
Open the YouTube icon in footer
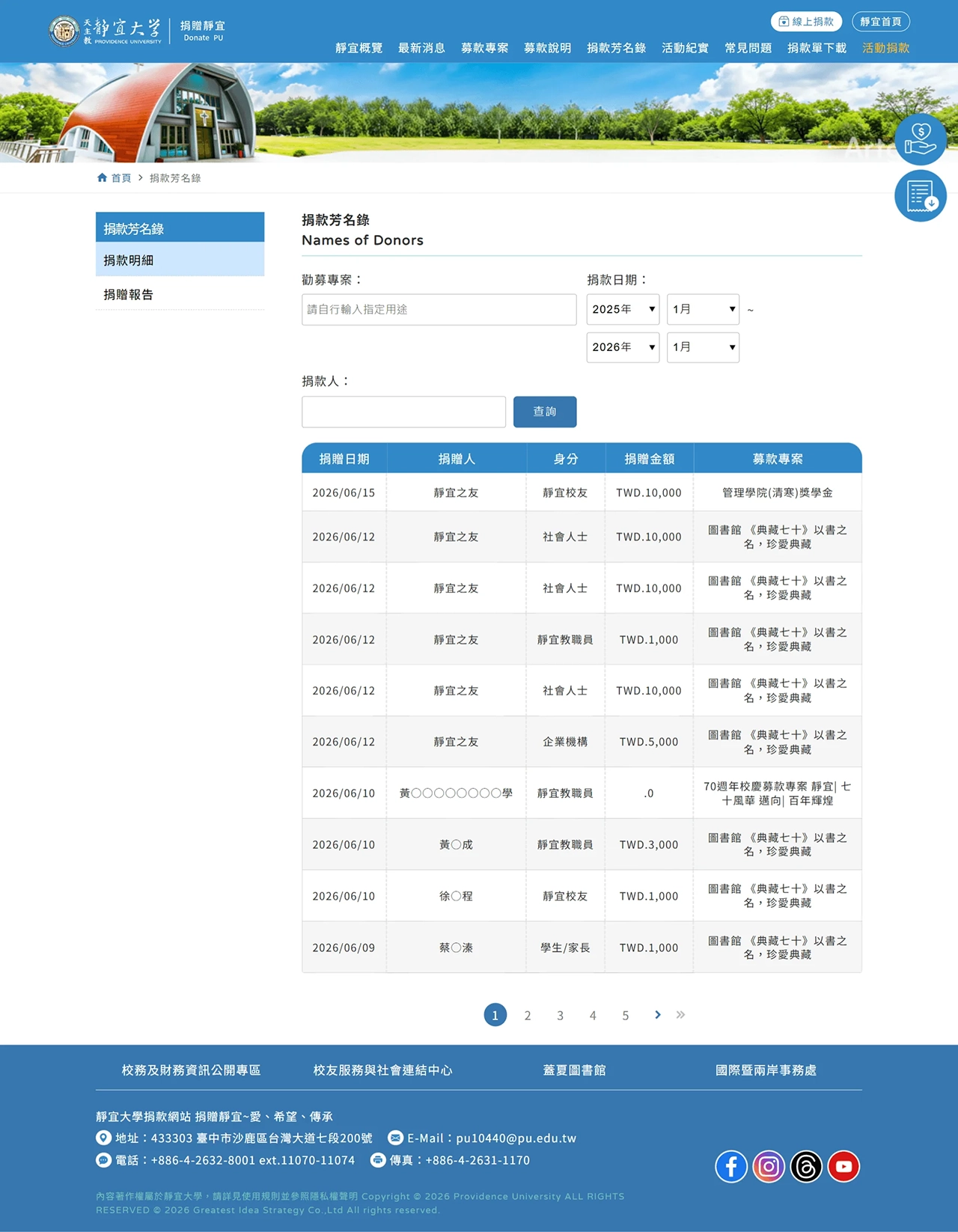[x=843, y=1166]
